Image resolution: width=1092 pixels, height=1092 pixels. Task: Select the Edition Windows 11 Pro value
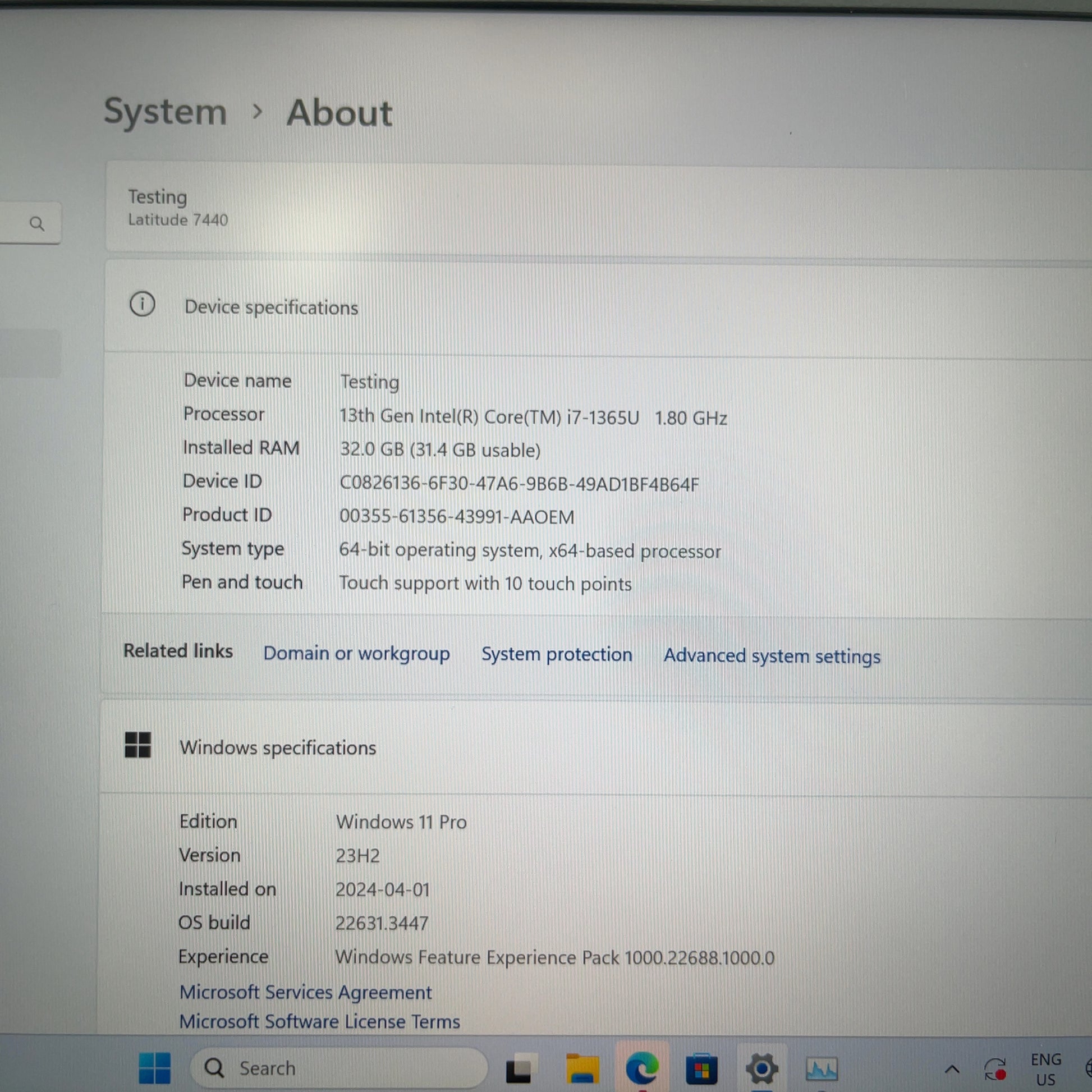point(401,822)
